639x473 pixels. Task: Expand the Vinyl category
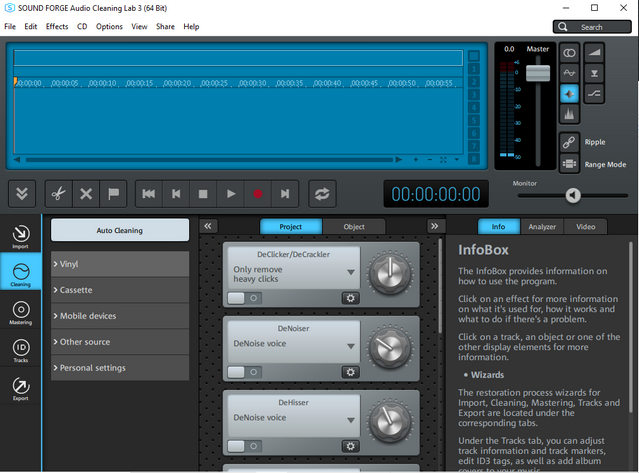click(120, 264)
